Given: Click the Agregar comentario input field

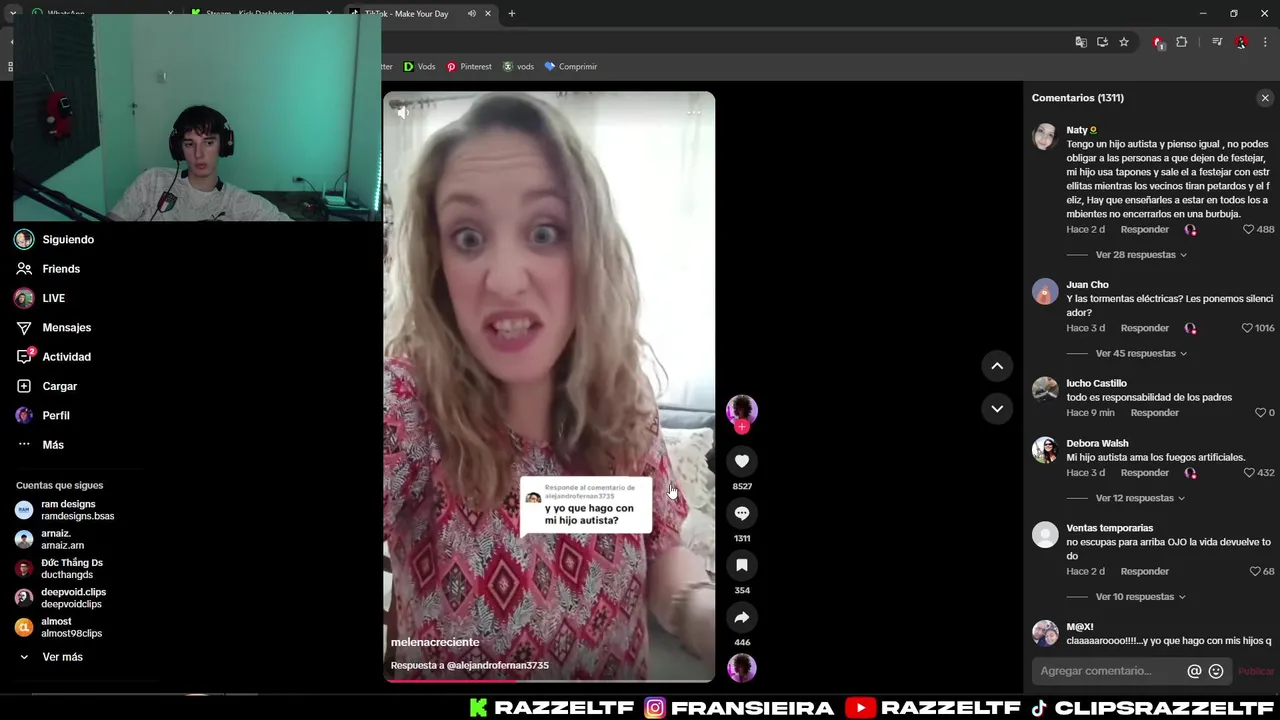Looking at the screenshot, I should click(x=1108, y=671).
